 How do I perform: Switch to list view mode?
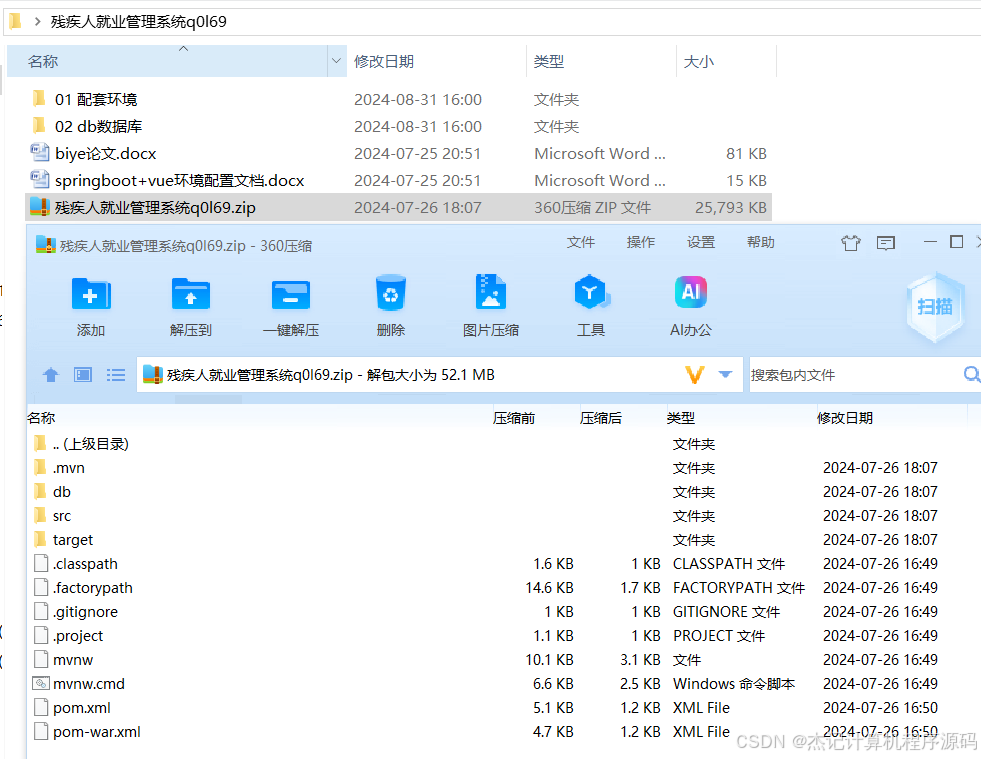(116, 374)
